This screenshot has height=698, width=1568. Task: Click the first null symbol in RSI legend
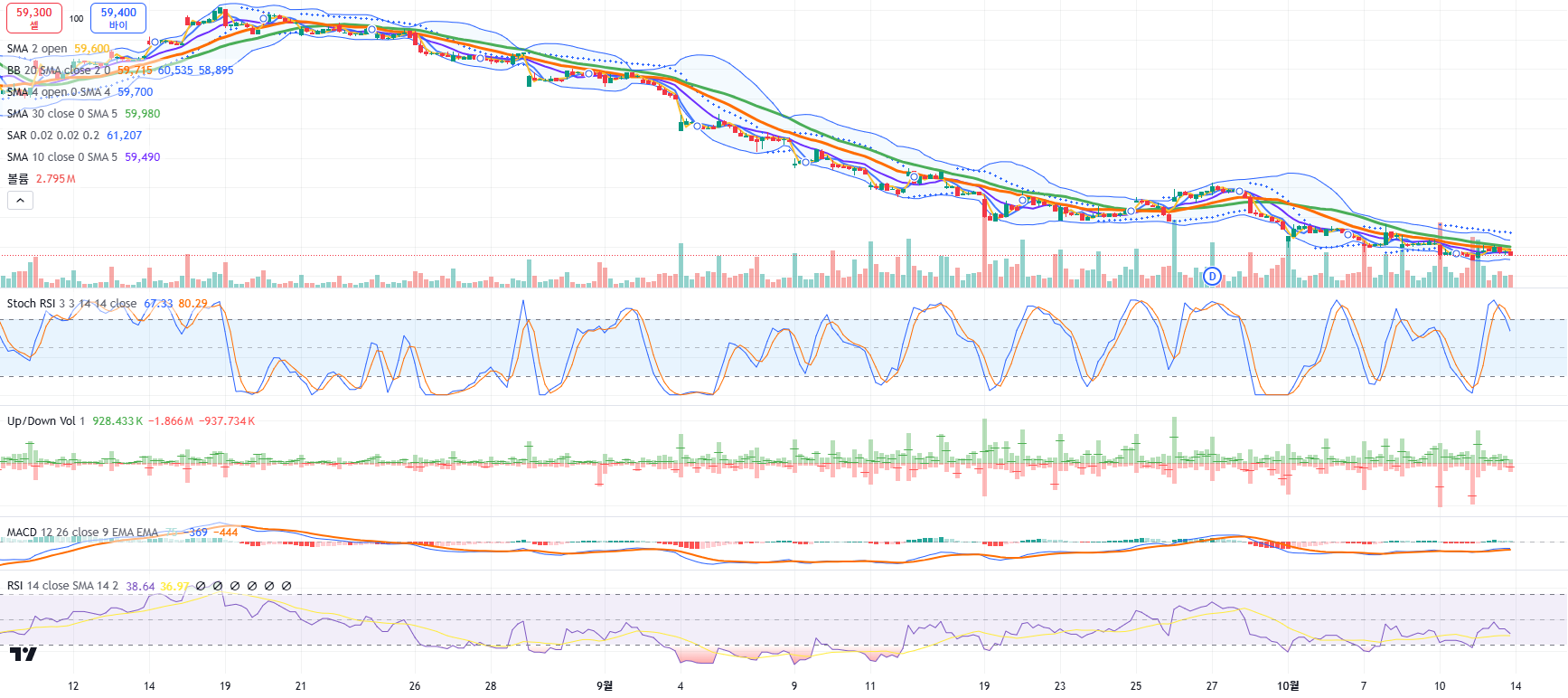[201, 586]
